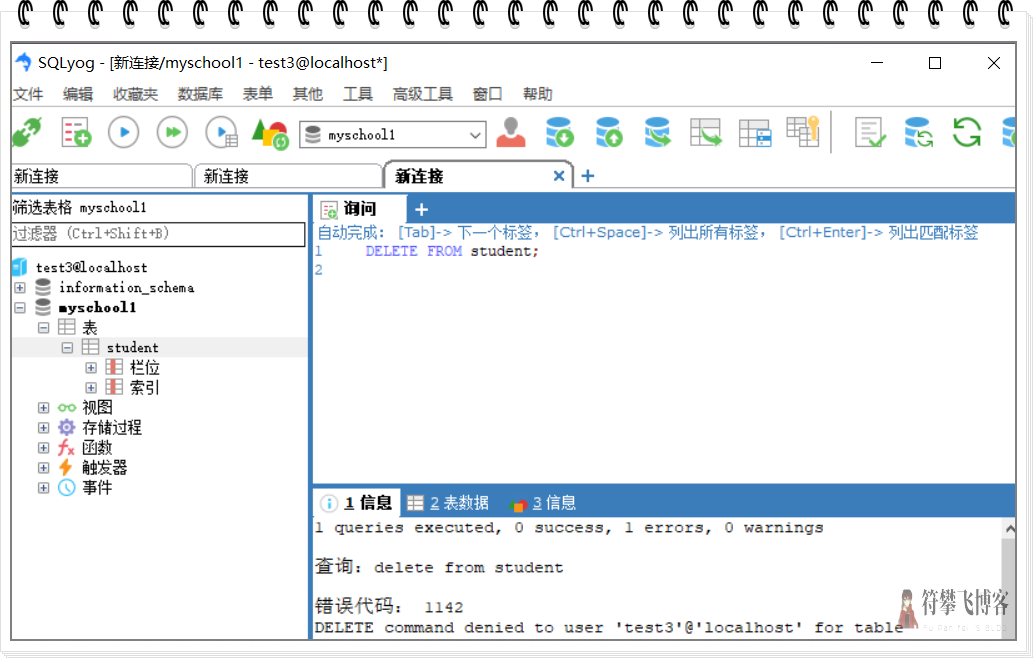Open the schema designer table icon
The width and height of the screenshot is (1033, 658).
click(x=754, y=133)
